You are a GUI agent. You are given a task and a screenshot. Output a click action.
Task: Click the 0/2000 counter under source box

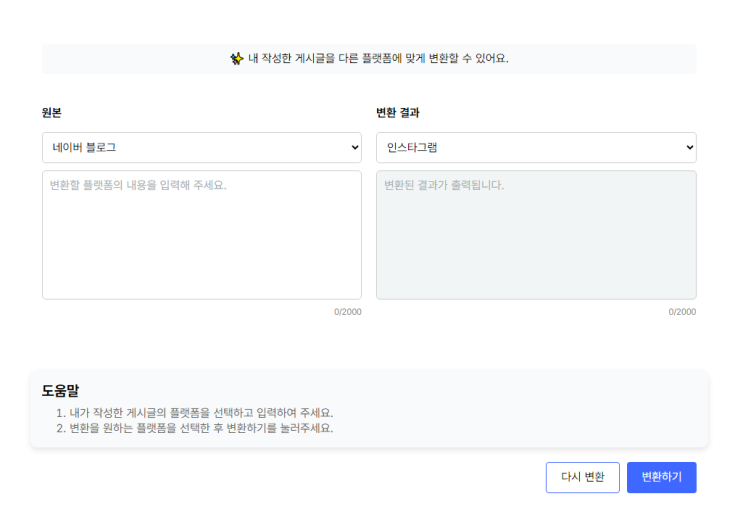(348, 312)
